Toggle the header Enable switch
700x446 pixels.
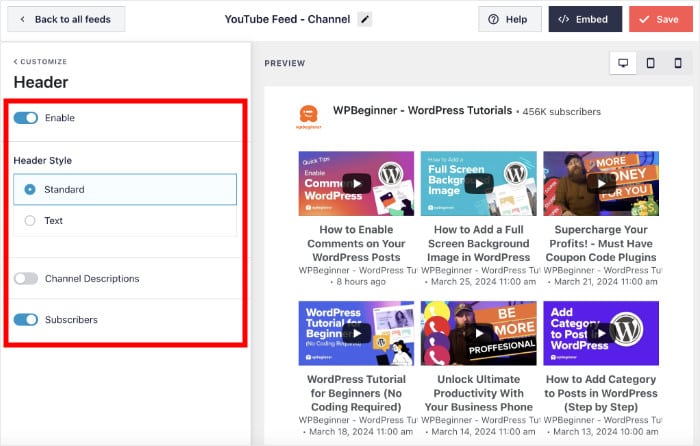[x=26, y=118]
